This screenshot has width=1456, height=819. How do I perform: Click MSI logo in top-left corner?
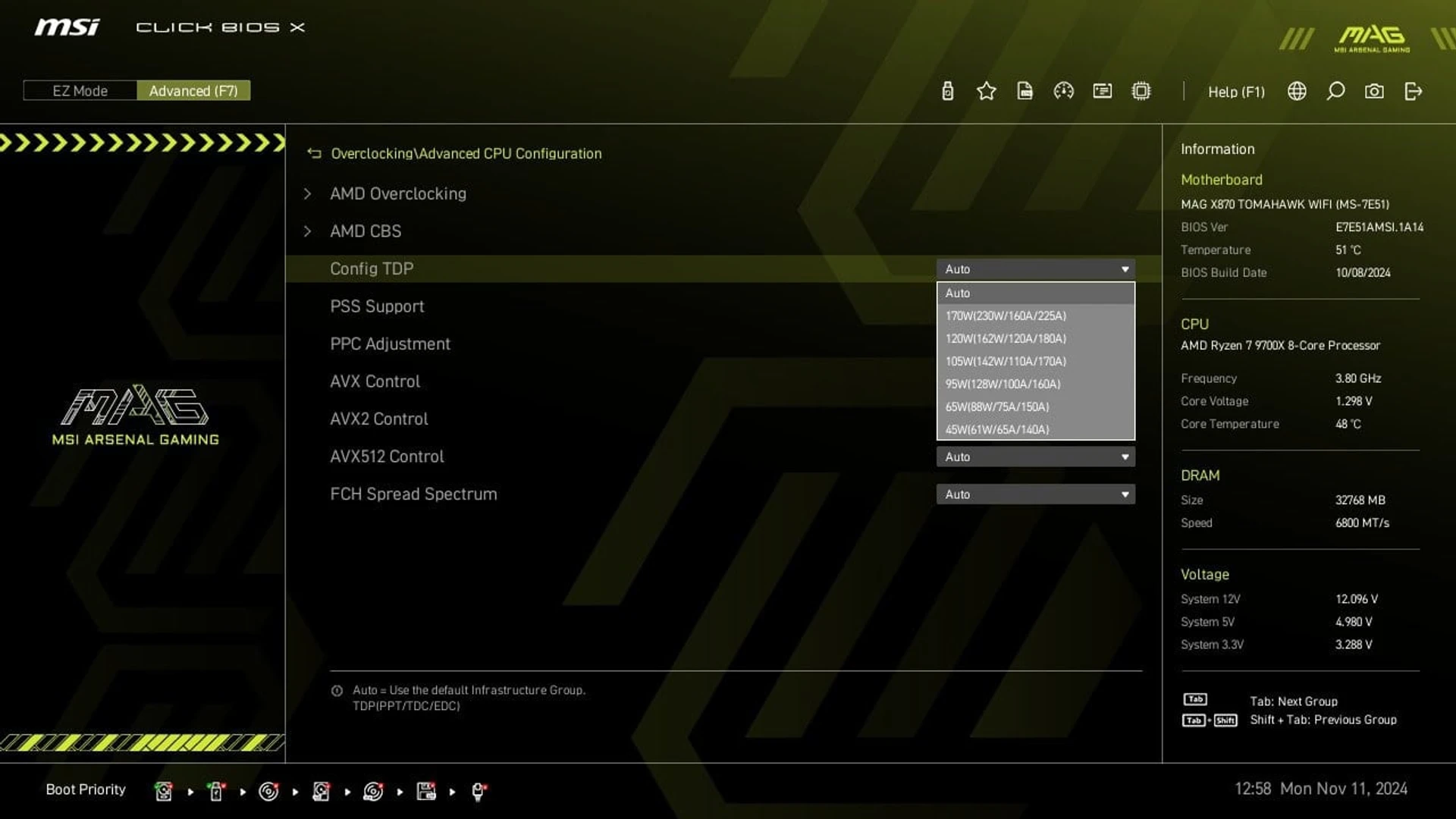[67, 27]
